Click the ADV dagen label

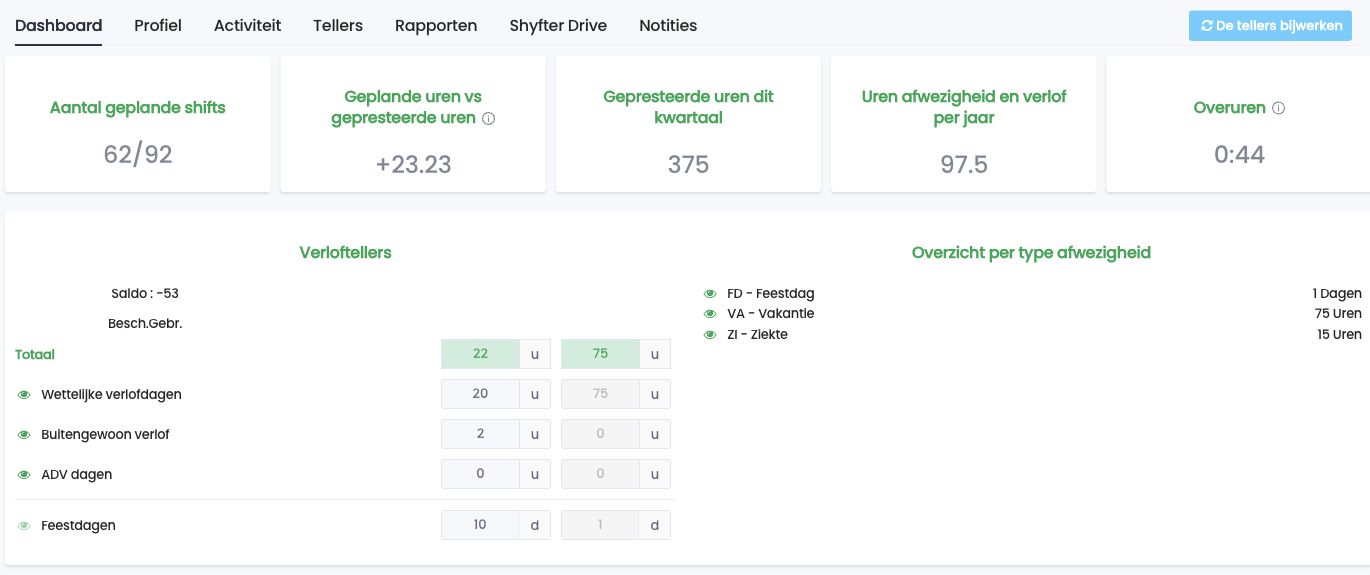76,475
